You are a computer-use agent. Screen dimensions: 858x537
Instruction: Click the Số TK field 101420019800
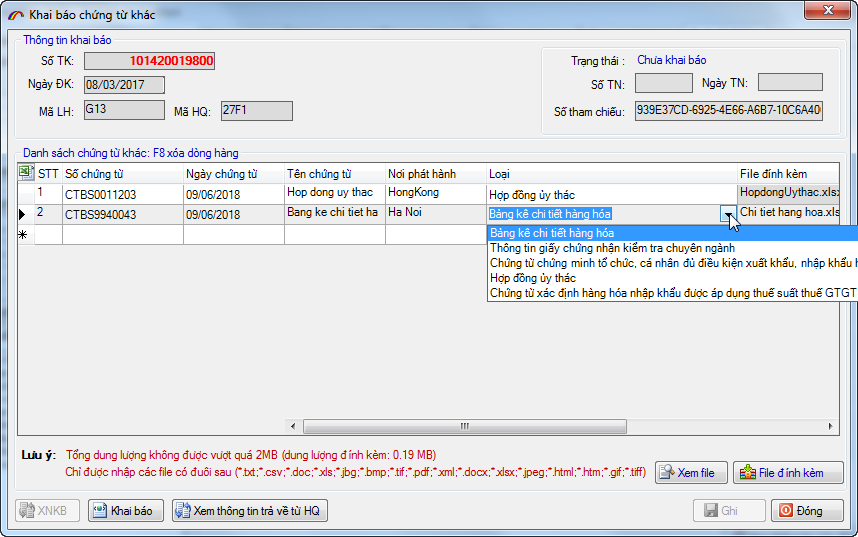coord(150,60)
